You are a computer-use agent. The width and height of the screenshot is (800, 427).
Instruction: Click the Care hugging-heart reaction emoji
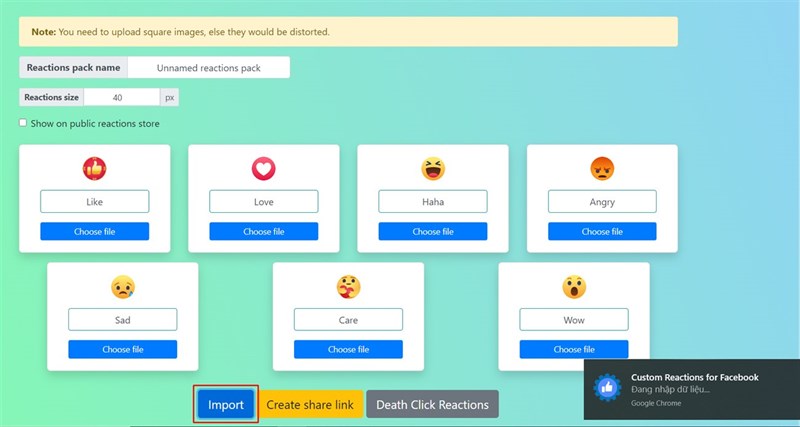coord(348,287)
